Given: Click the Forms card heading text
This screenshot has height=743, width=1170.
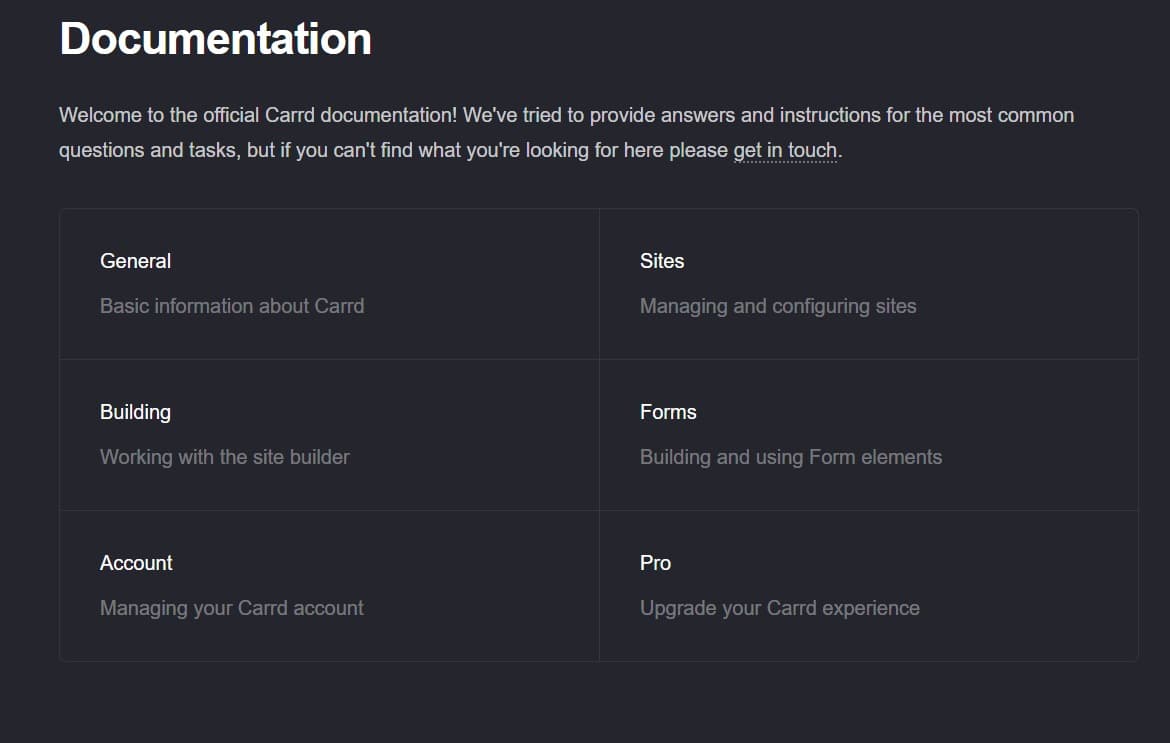Looking at the screenshot, I should (668, 412).
